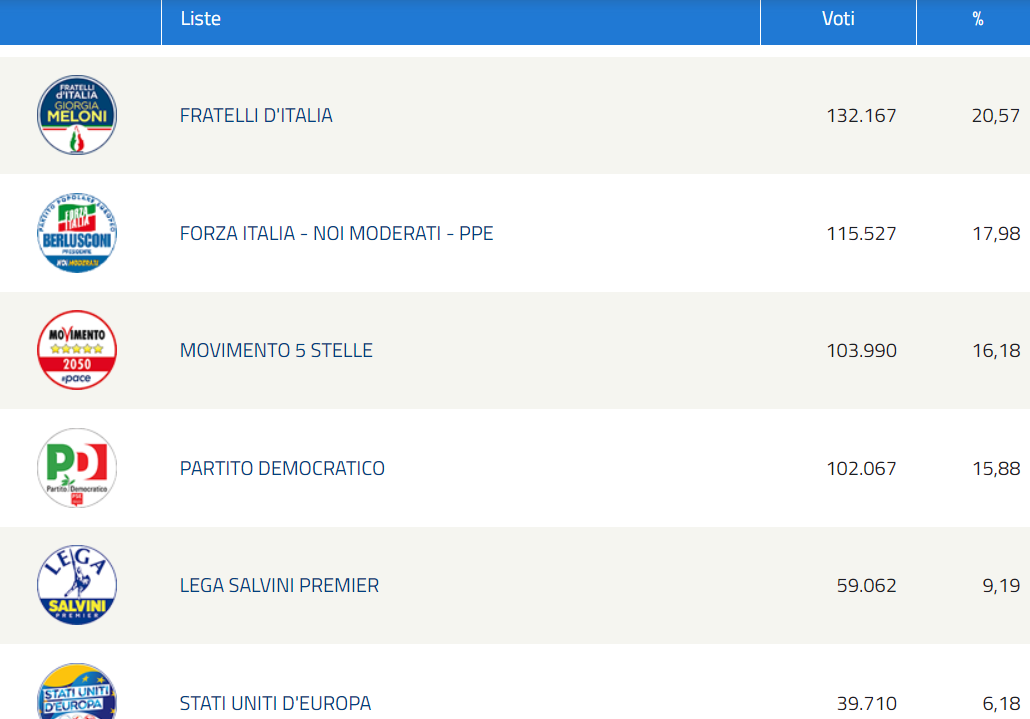Image resolution: width=1030 pixels, height=719 pixels.
Task: Sort by the % column header
Action: (x=978, y=19)
